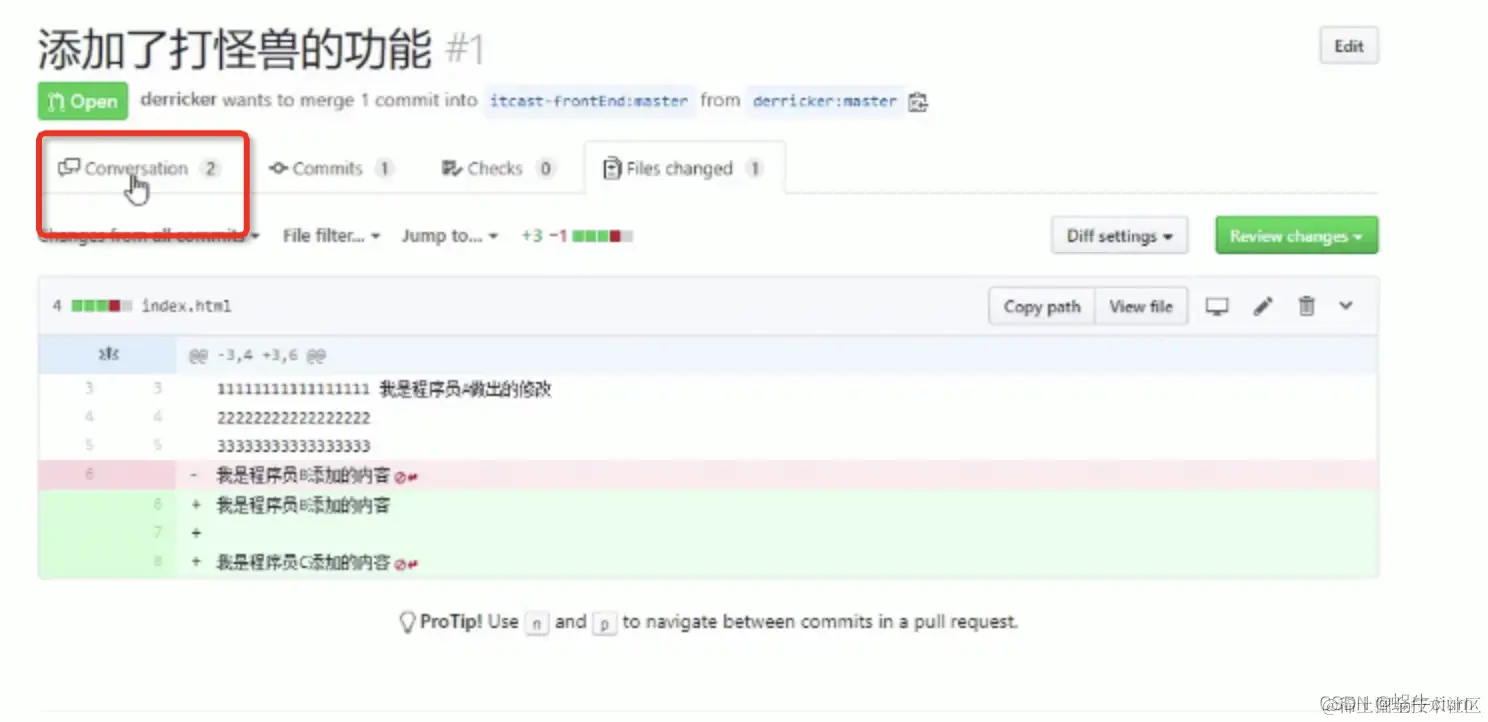This screenshot has height=722, width=1488.
Task: Click the merge icon inside the Open badge
Action: tap(58, 101)
